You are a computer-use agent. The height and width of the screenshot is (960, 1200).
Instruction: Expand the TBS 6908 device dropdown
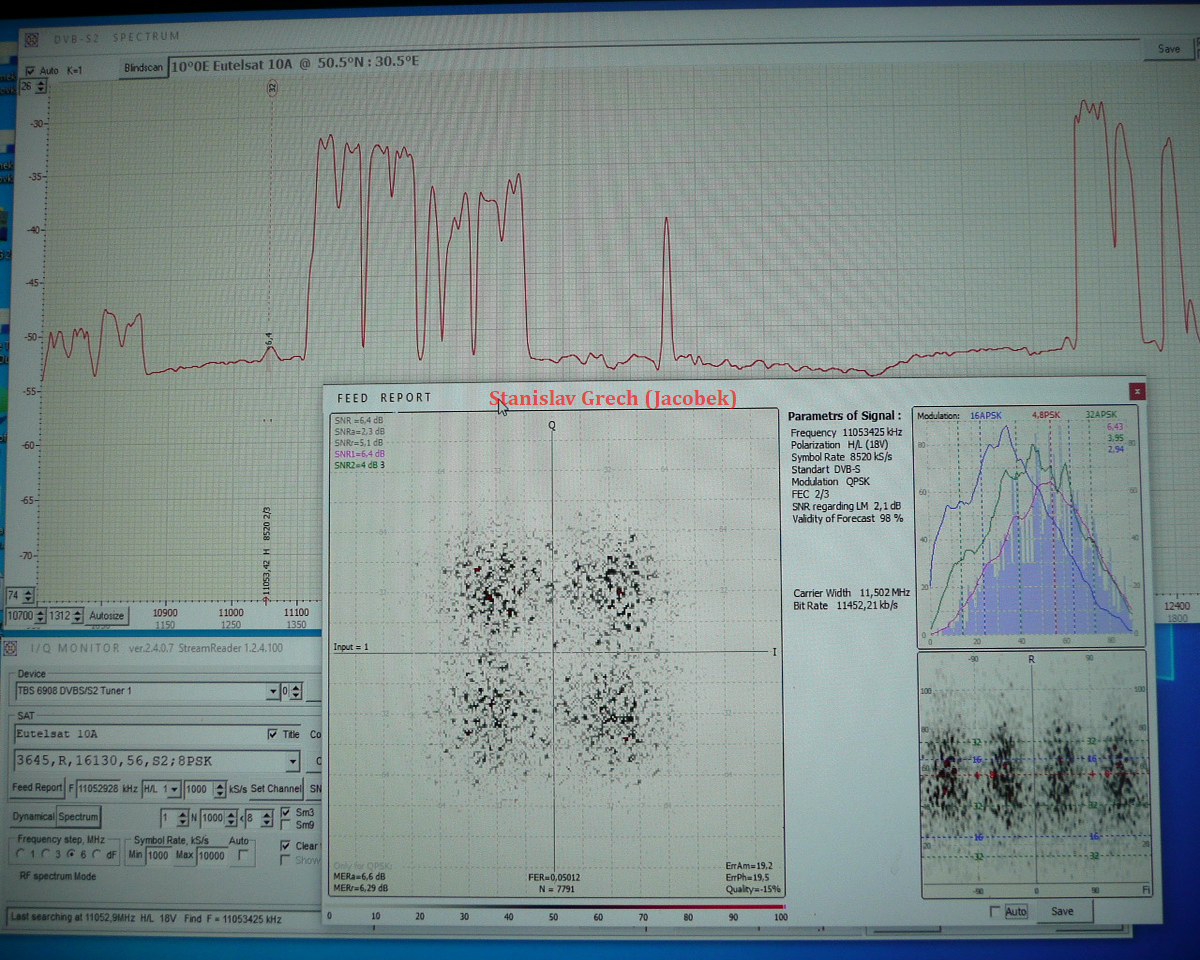click(272, 691)
